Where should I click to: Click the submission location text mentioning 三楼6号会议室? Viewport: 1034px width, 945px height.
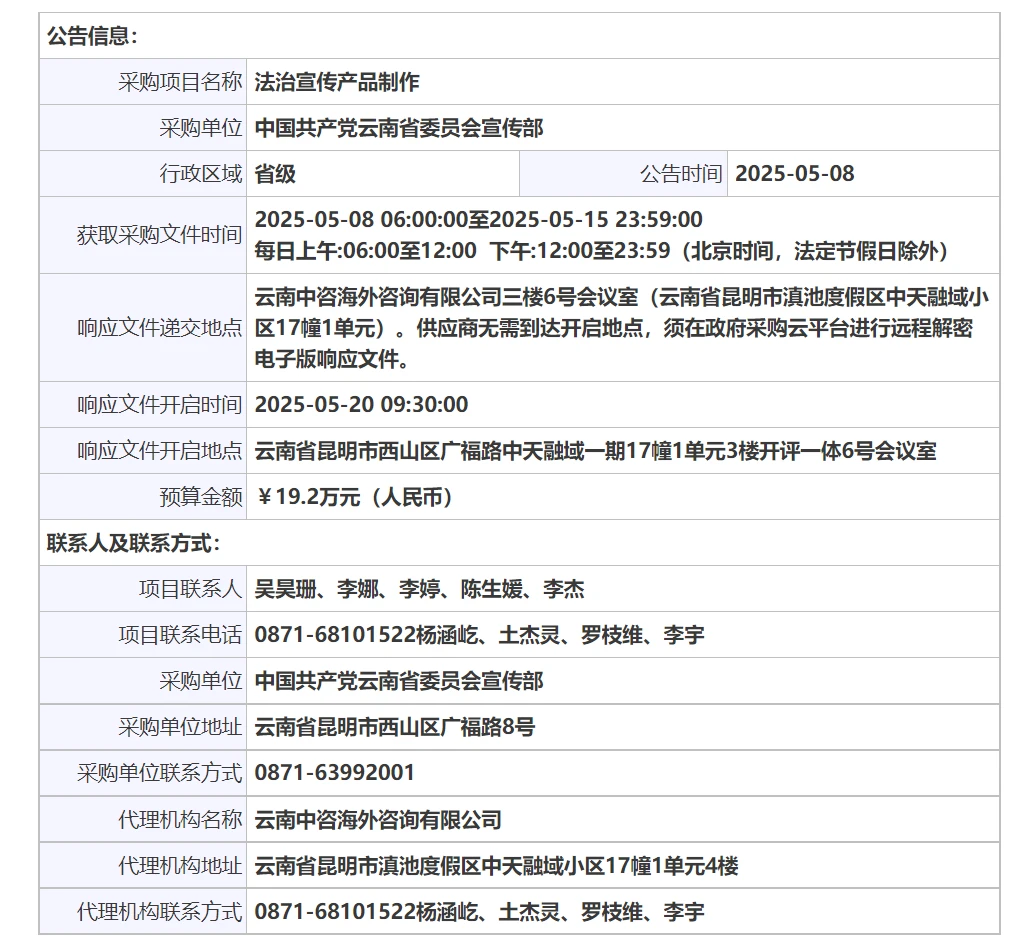(622, 328)
